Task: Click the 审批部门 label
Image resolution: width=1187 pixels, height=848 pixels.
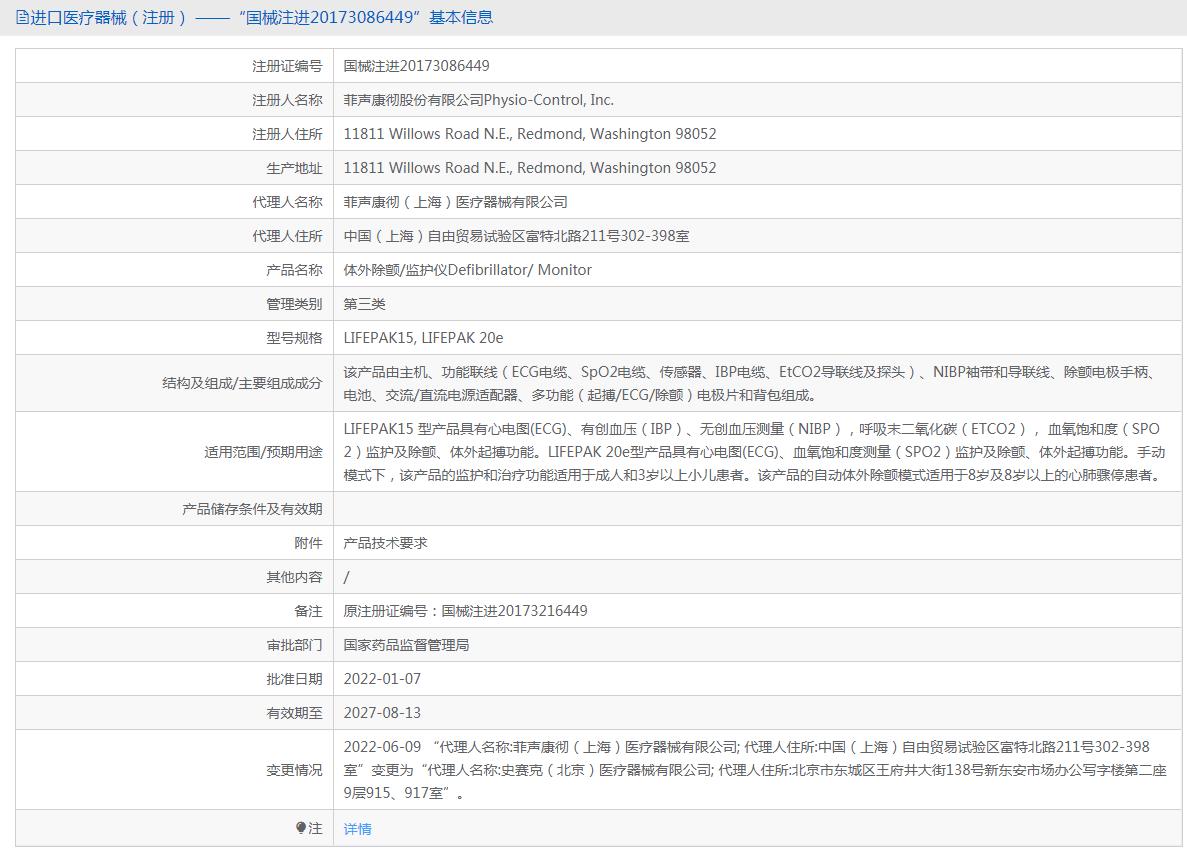Action: (x=294, y=645)
